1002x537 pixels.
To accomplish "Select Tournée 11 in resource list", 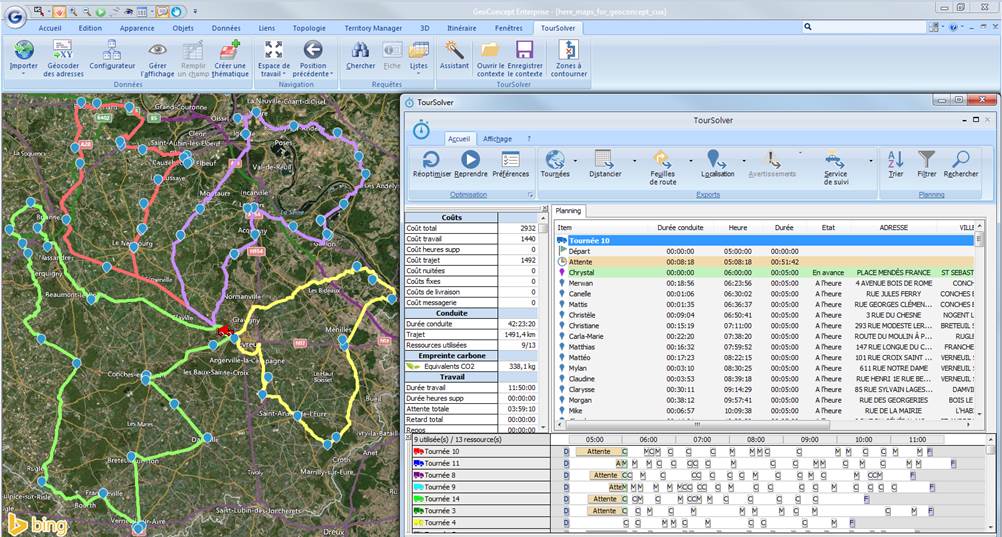I will [x=480, y=463].
